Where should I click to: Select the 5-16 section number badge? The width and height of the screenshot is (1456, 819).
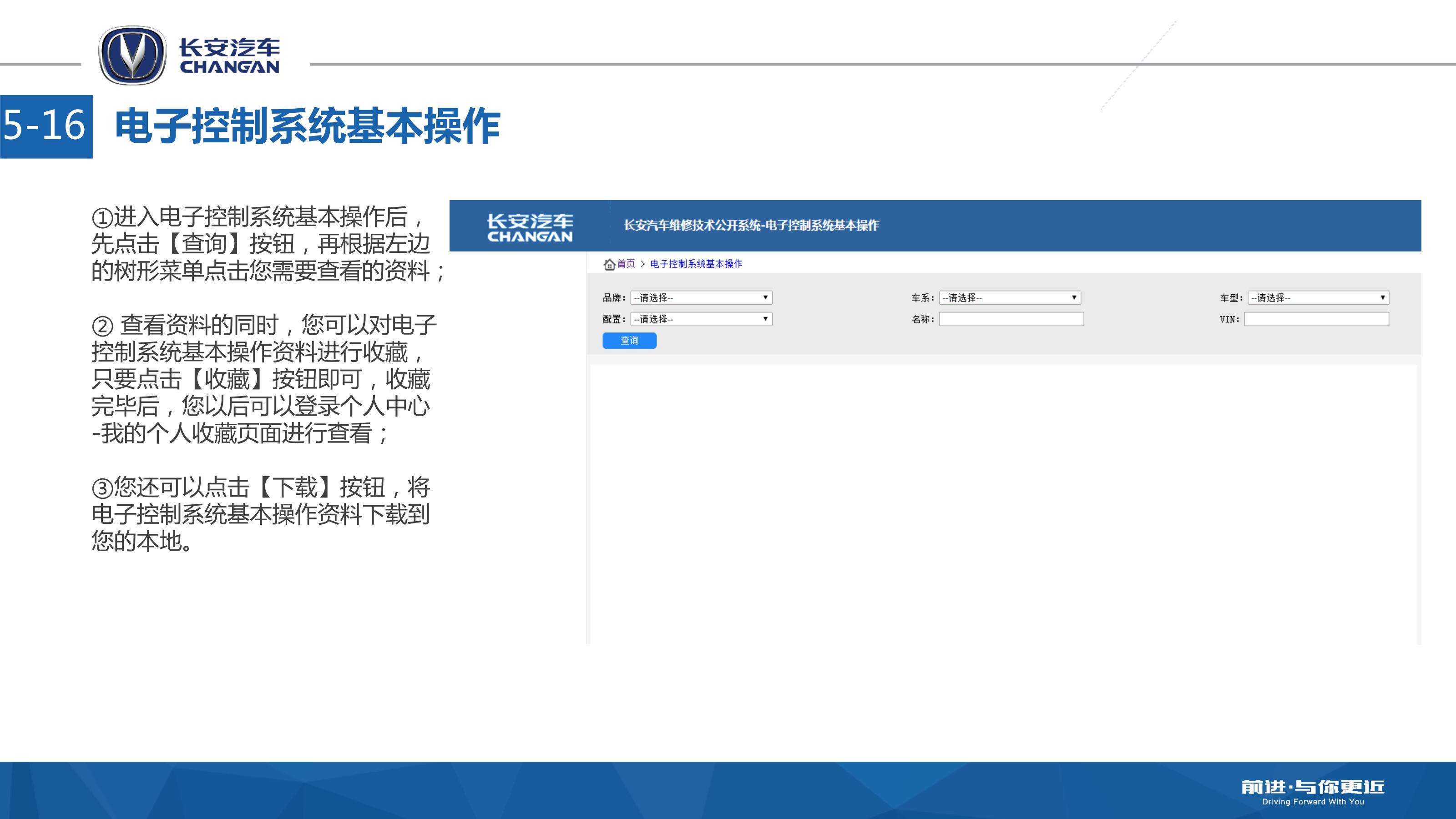pyautogui.click(x=45, y=126)
